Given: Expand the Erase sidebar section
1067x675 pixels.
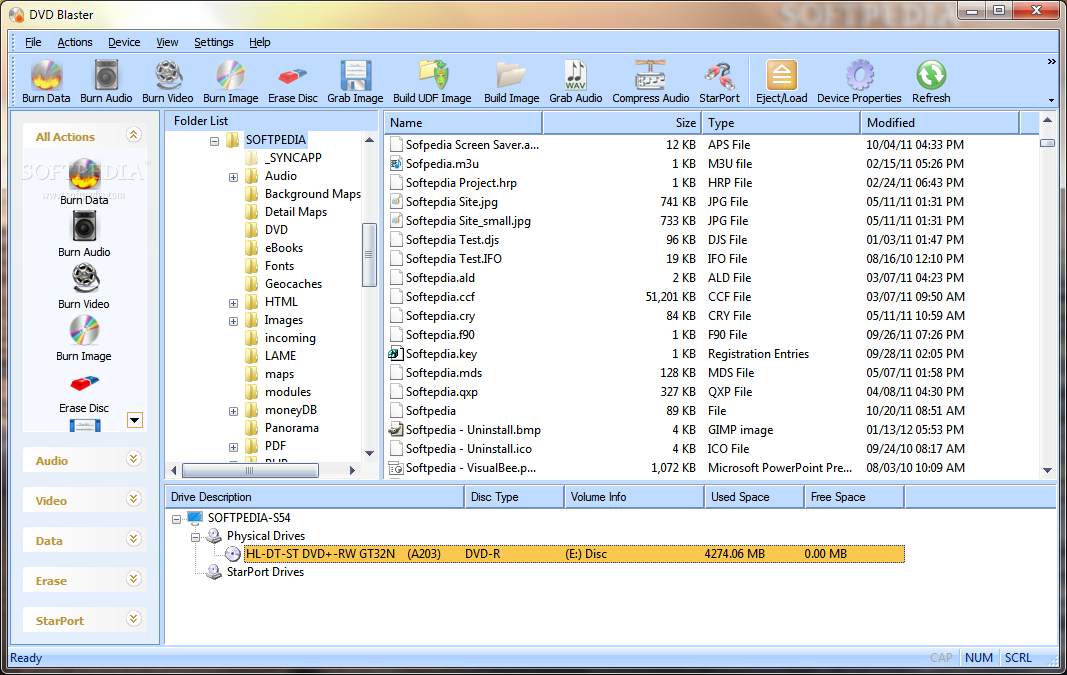Looking at the screenshot, I should [133, 580].
